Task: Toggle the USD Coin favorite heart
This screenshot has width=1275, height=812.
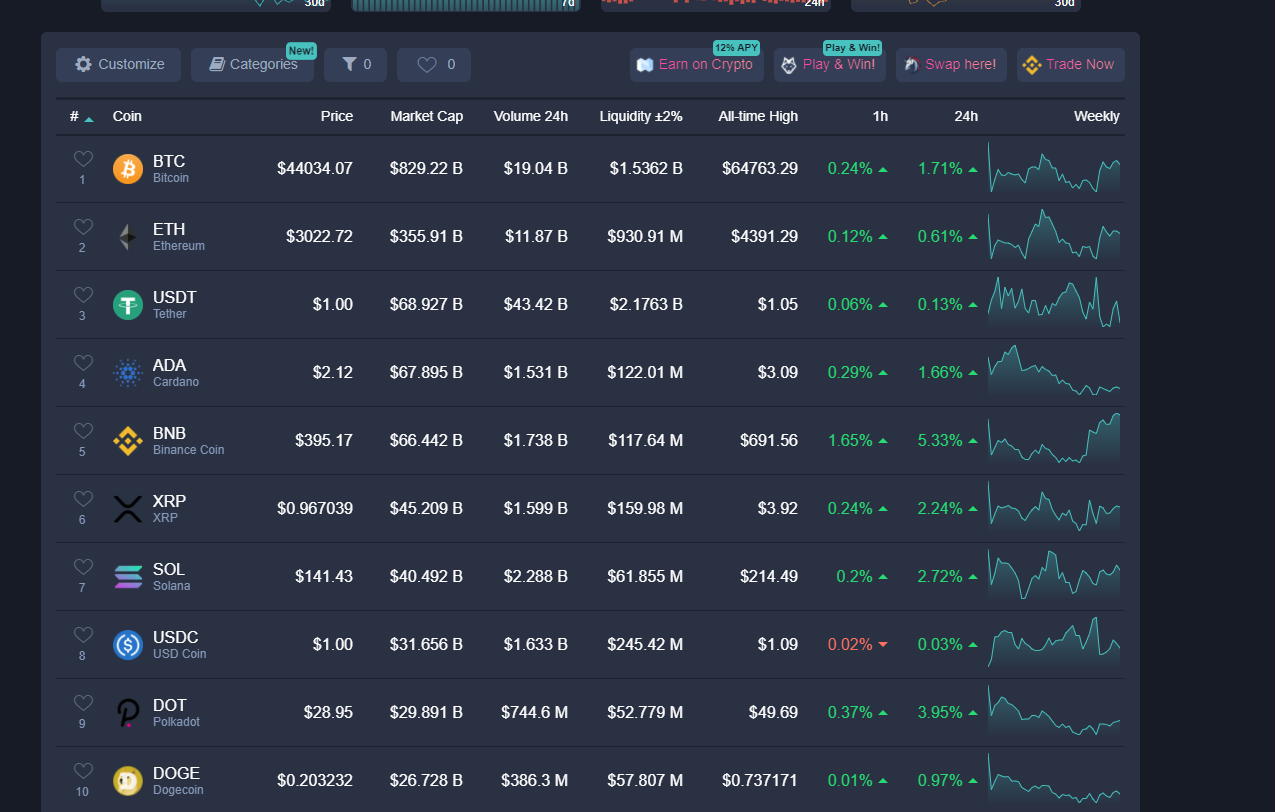Action: 83,635
